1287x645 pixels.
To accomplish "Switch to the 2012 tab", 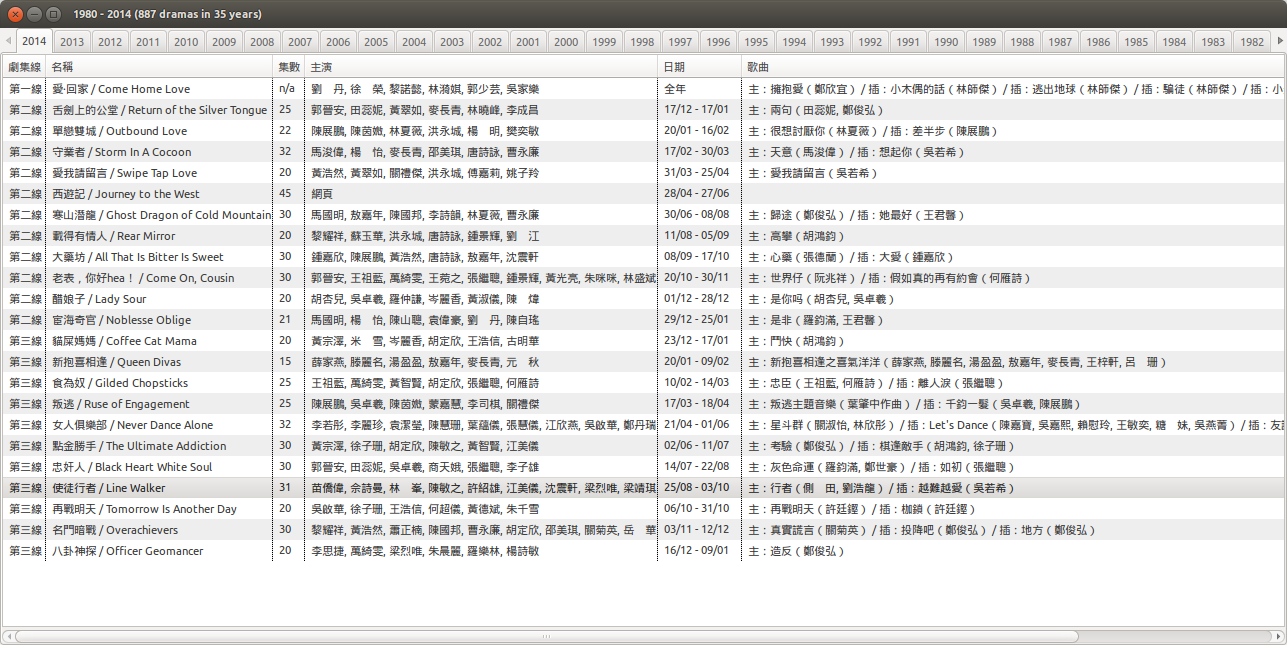I will click(110, 42).
